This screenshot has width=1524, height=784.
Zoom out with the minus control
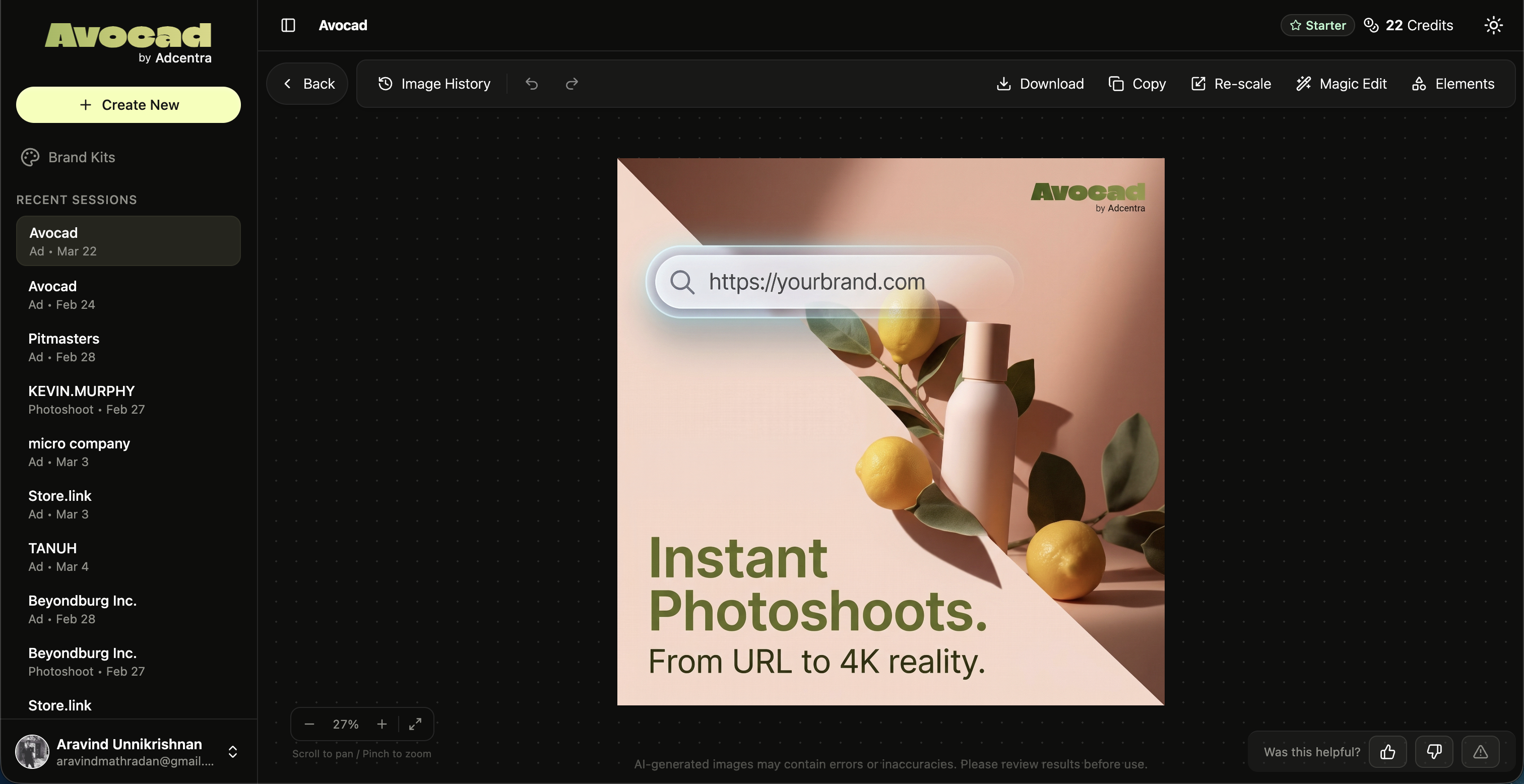[x=309, y=724]
